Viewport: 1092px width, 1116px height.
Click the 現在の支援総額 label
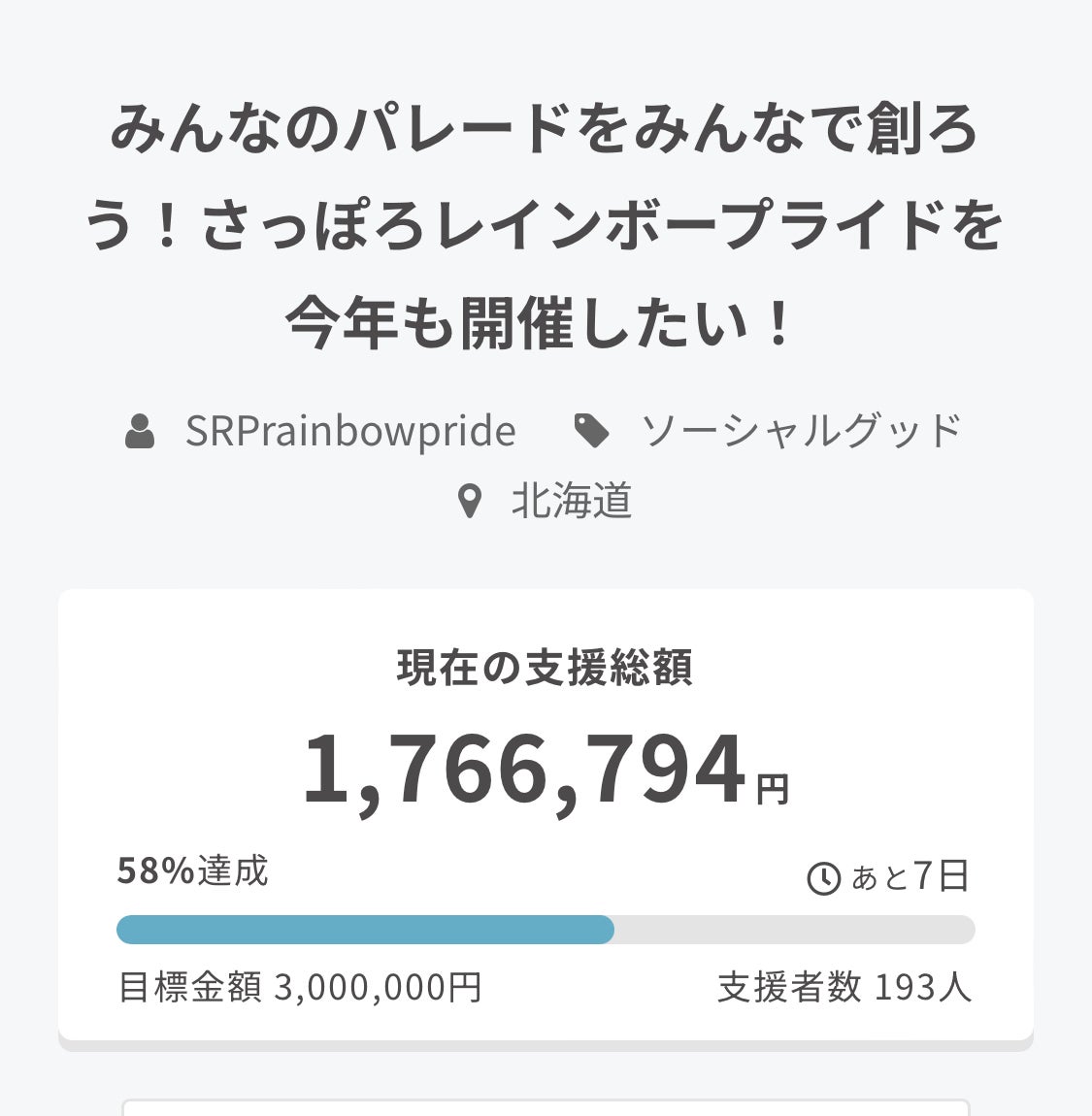click(545, 669)
